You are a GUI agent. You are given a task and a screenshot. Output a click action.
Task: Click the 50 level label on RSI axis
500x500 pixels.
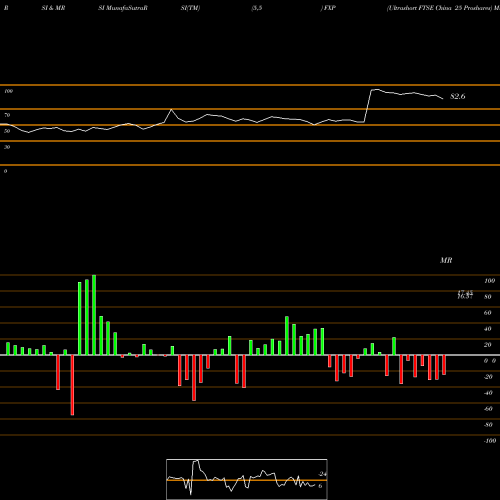point(7,131)
